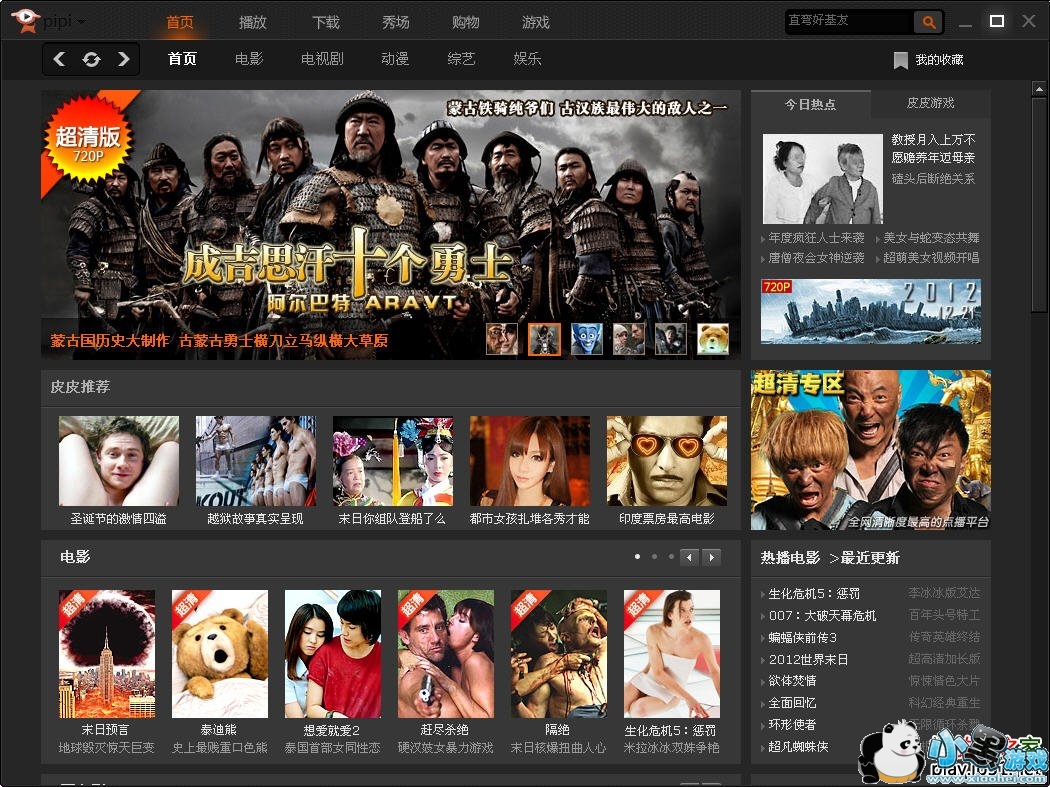Screen dimensions: 1050x787
Task: Refresh the page with the reload icon
Action: coord(91,59)
